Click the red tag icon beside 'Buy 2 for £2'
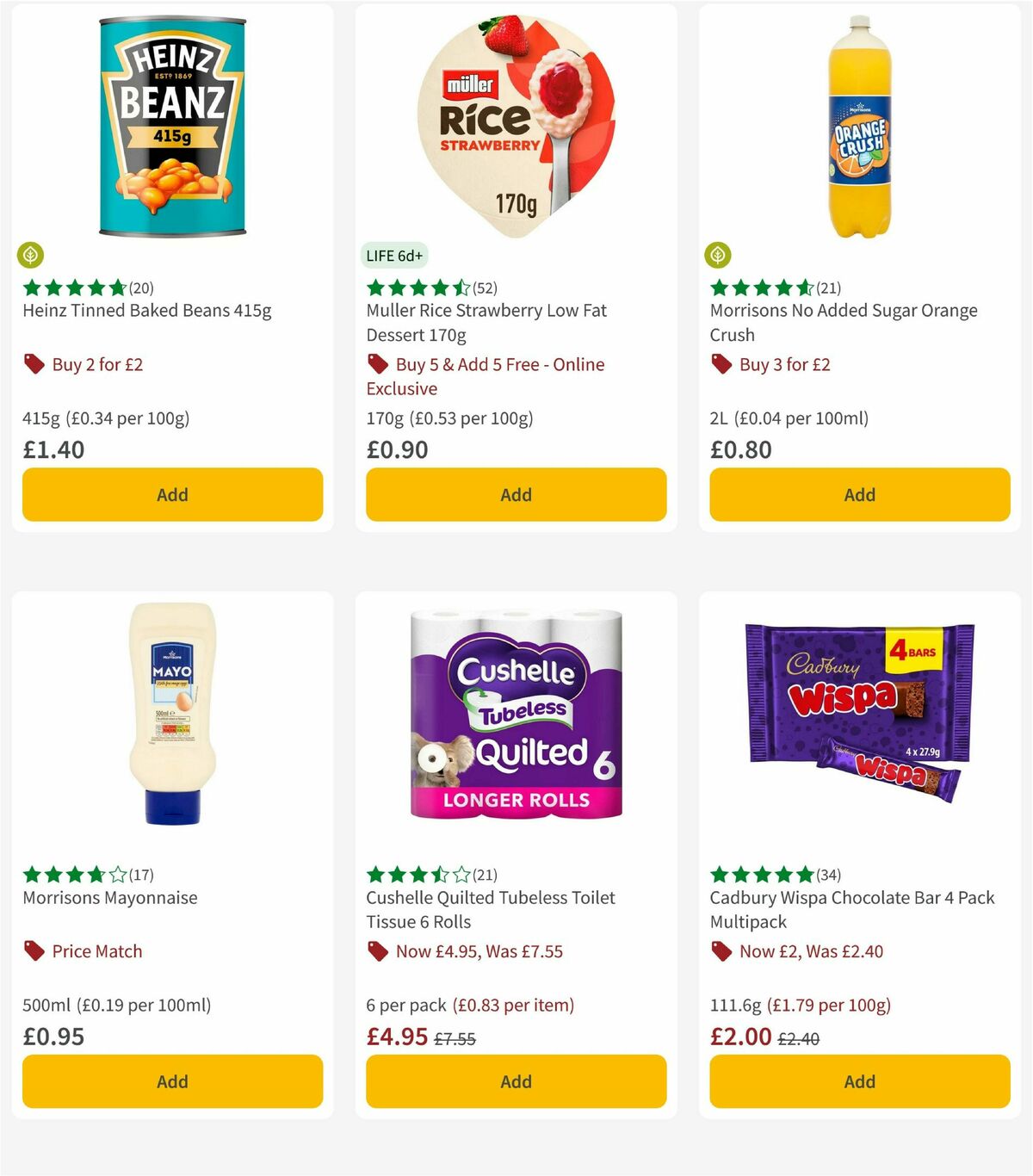 pos(34,364)
